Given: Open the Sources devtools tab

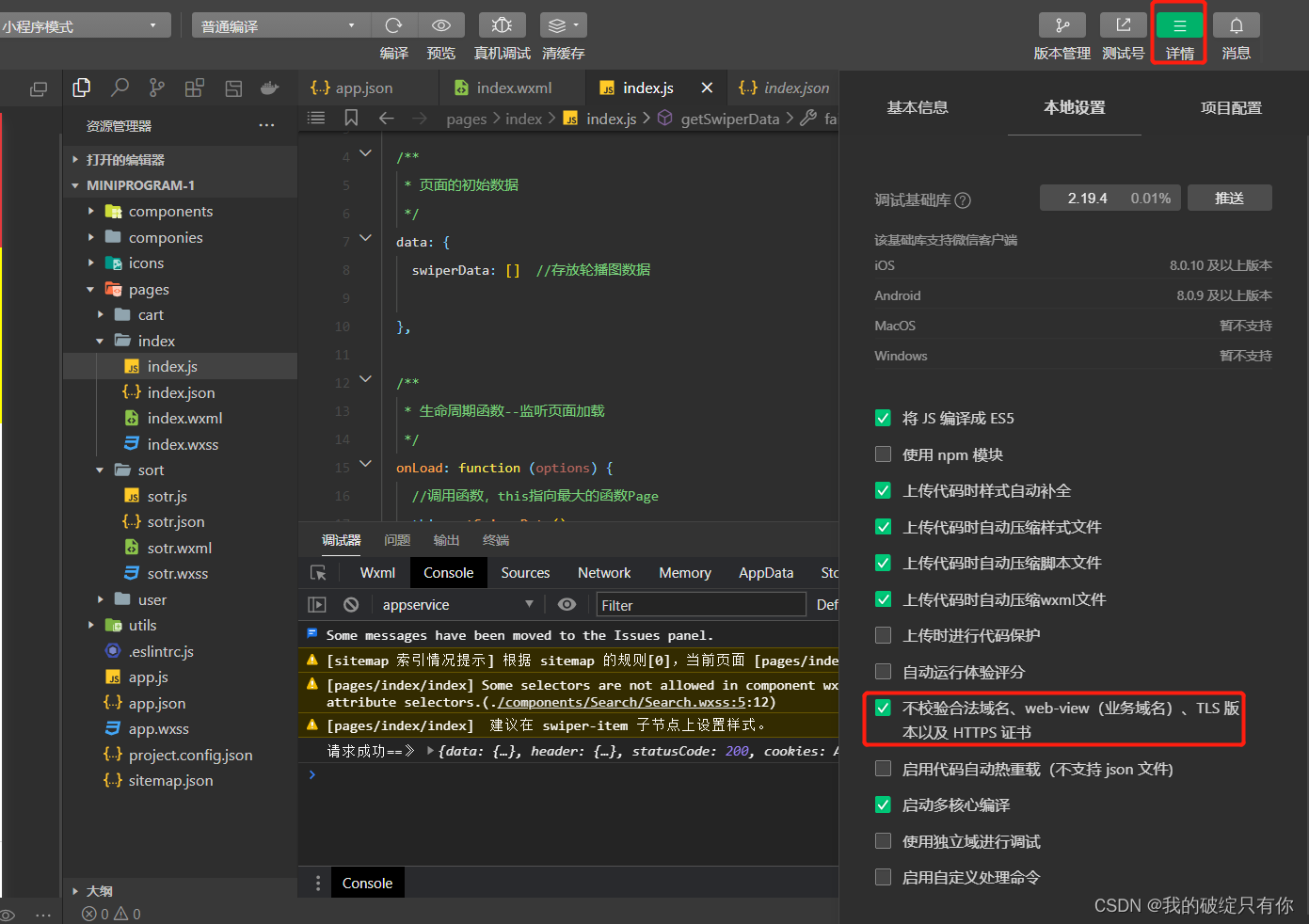Looking at the screenshot, I should tap(525, 573).
